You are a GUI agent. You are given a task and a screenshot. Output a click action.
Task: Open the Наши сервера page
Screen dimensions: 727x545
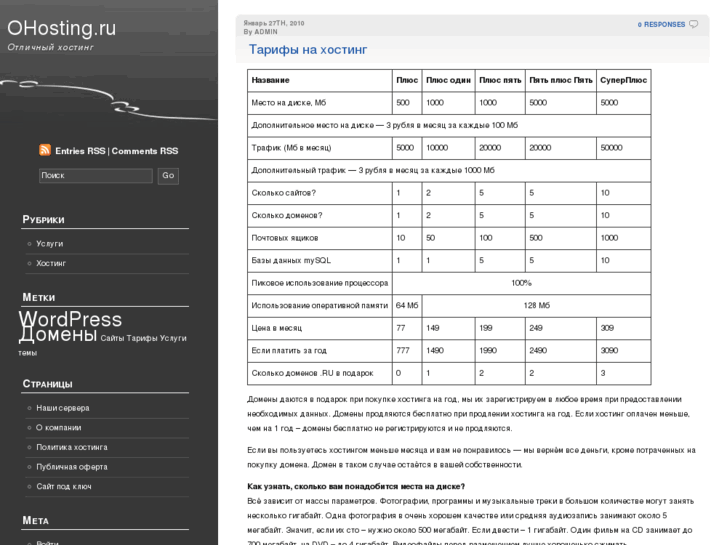(63, 408)
